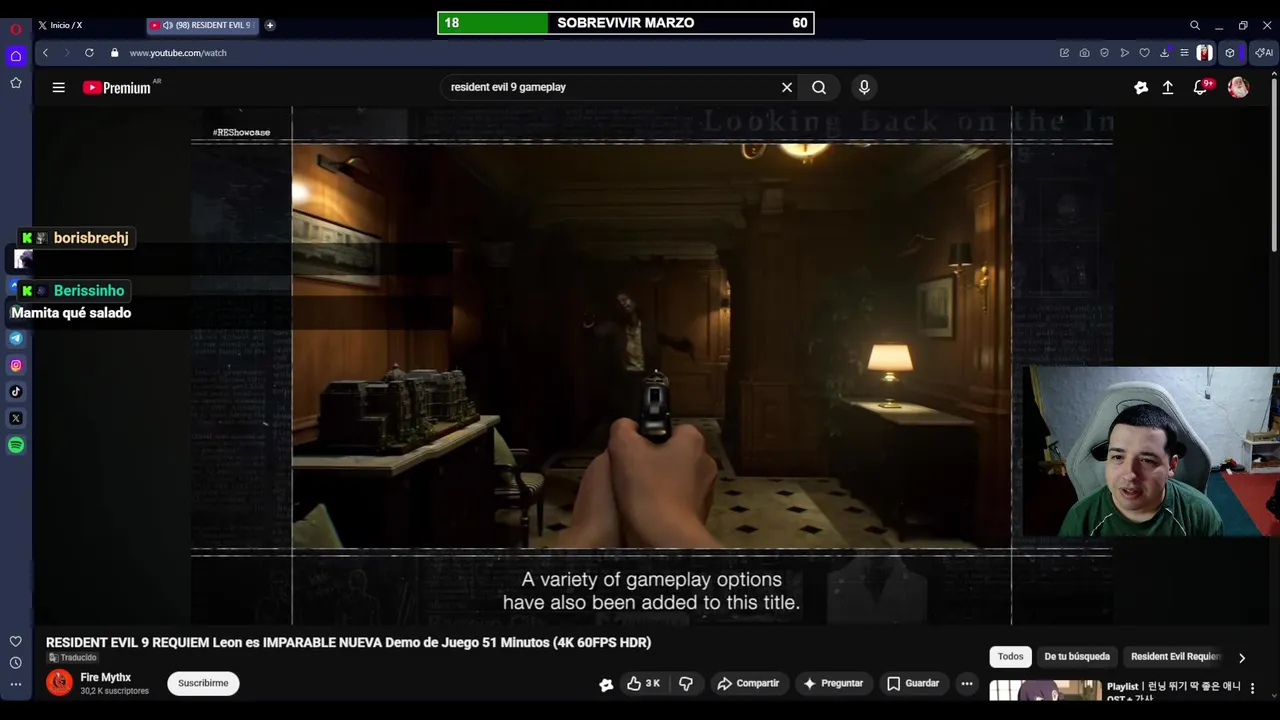Image resolution: width=1280 pixels, height=720 pixels.
Task: Open Instagram in the Opera sidebar
Action: click(x=16, y=365)
